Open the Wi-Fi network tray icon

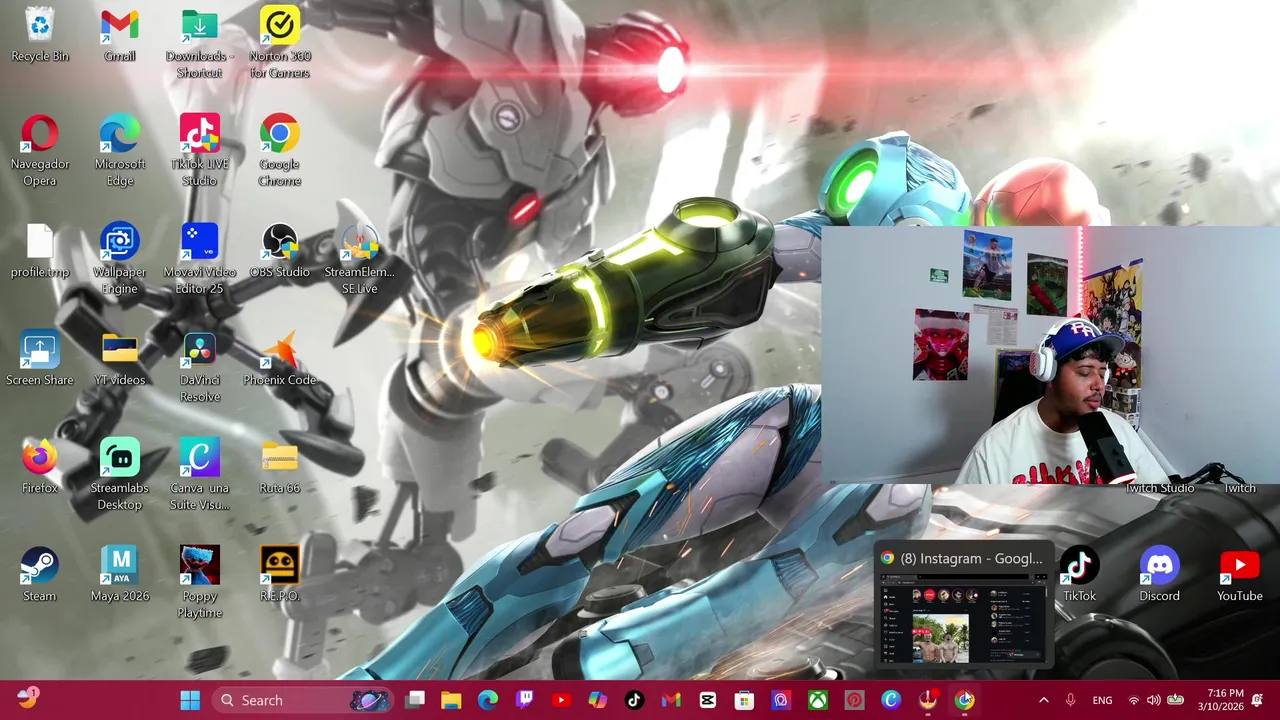[1134, 700]
